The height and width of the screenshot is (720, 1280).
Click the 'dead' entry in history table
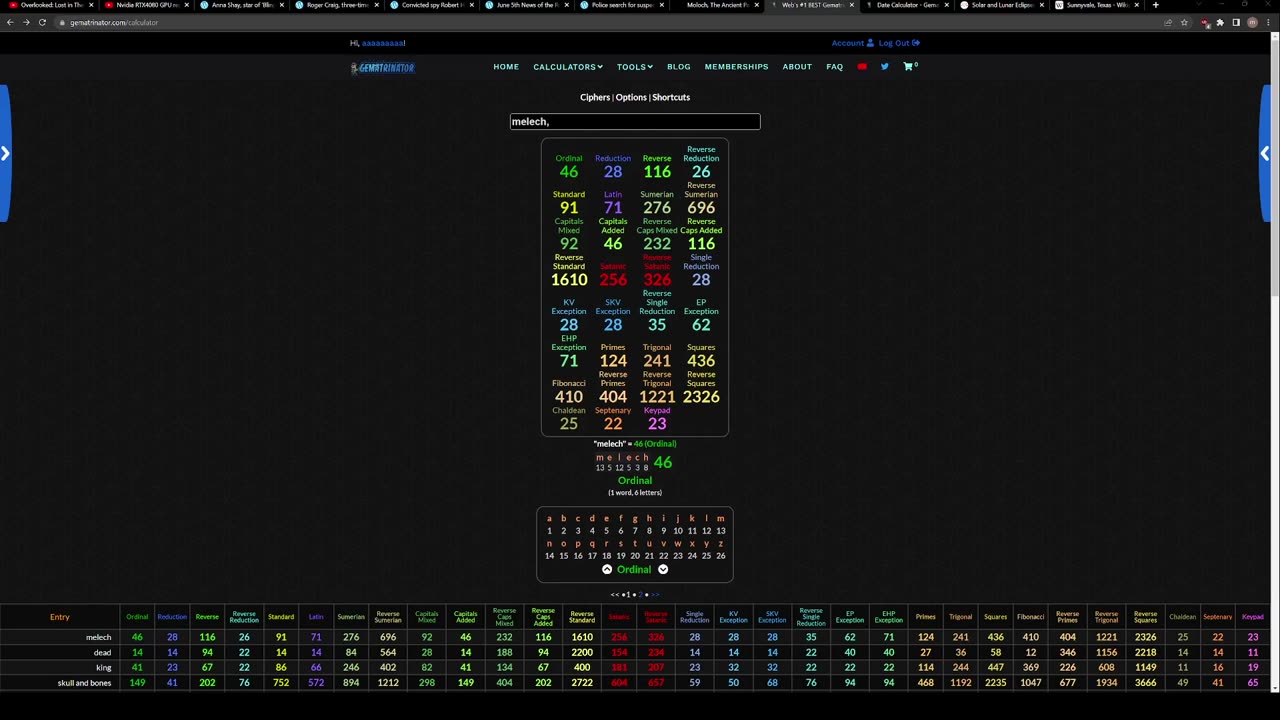coord(102,652)
